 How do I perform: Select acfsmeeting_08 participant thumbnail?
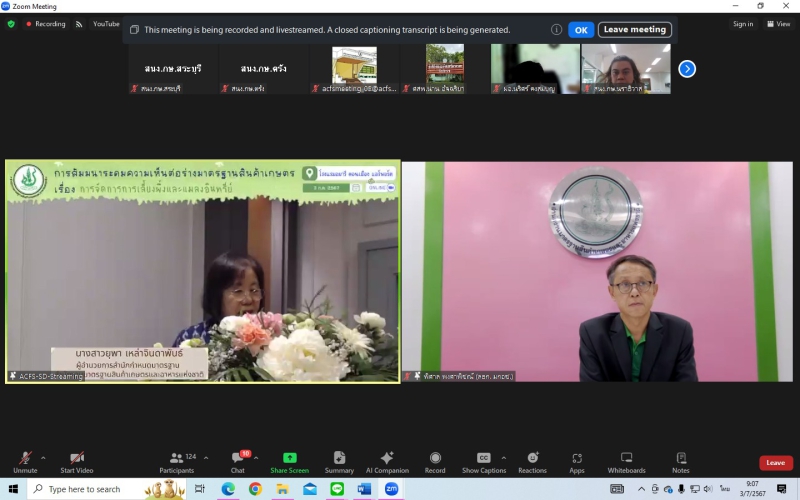point(355,69)
